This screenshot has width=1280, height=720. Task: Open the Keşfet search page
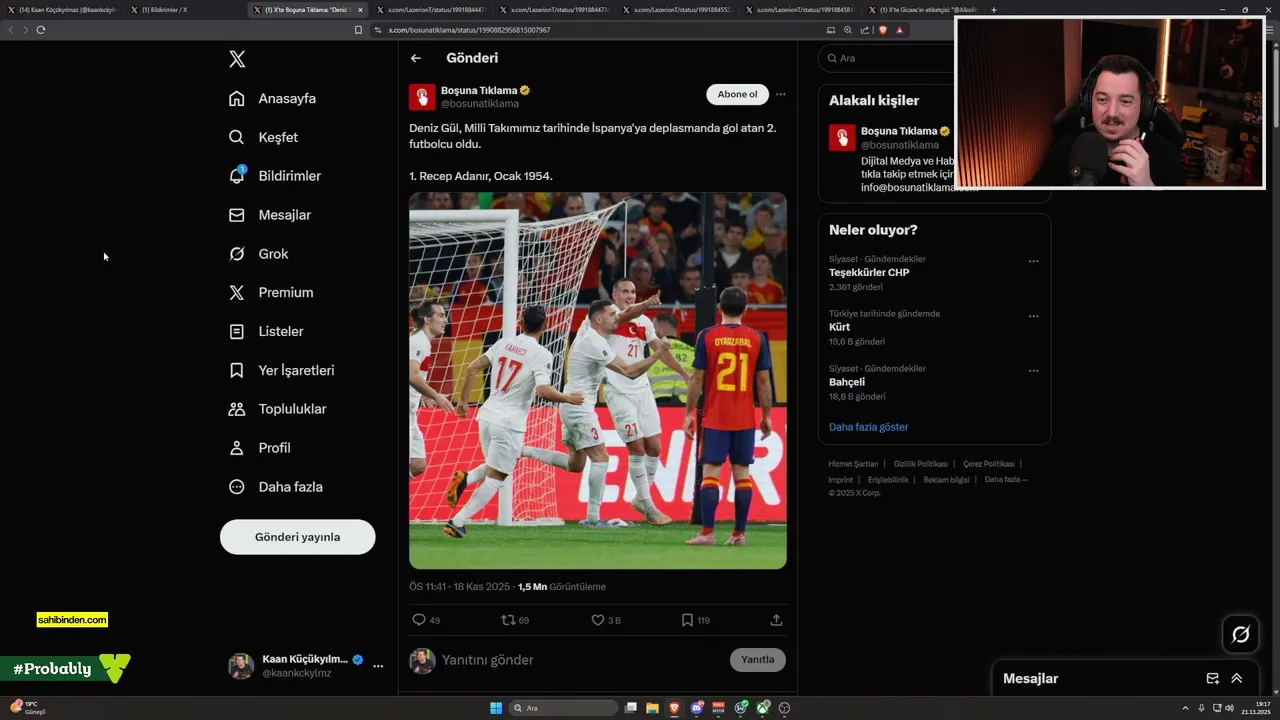[263, 137]
